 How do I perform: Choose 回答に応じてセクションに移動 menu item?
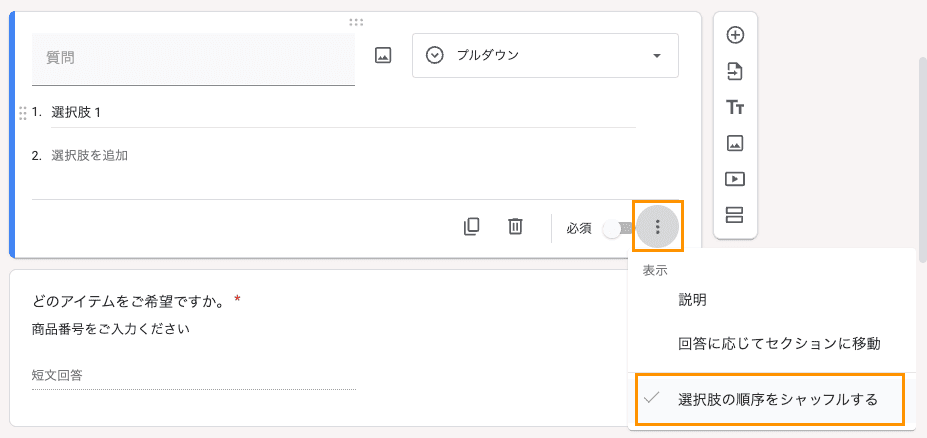[x=779, y=343]
